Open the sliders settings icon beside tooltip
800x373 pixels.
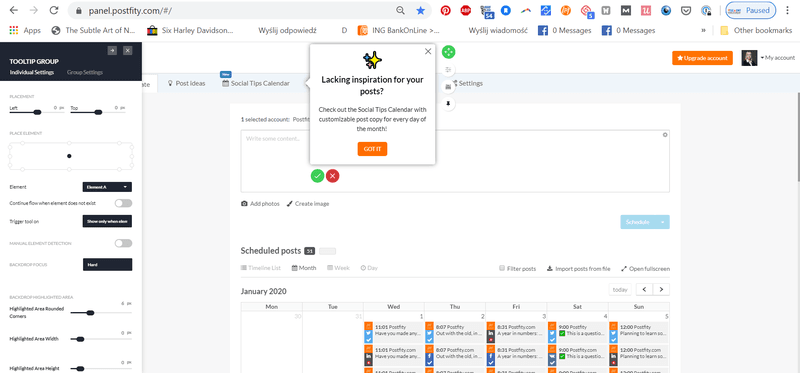(x=448, y=69)
